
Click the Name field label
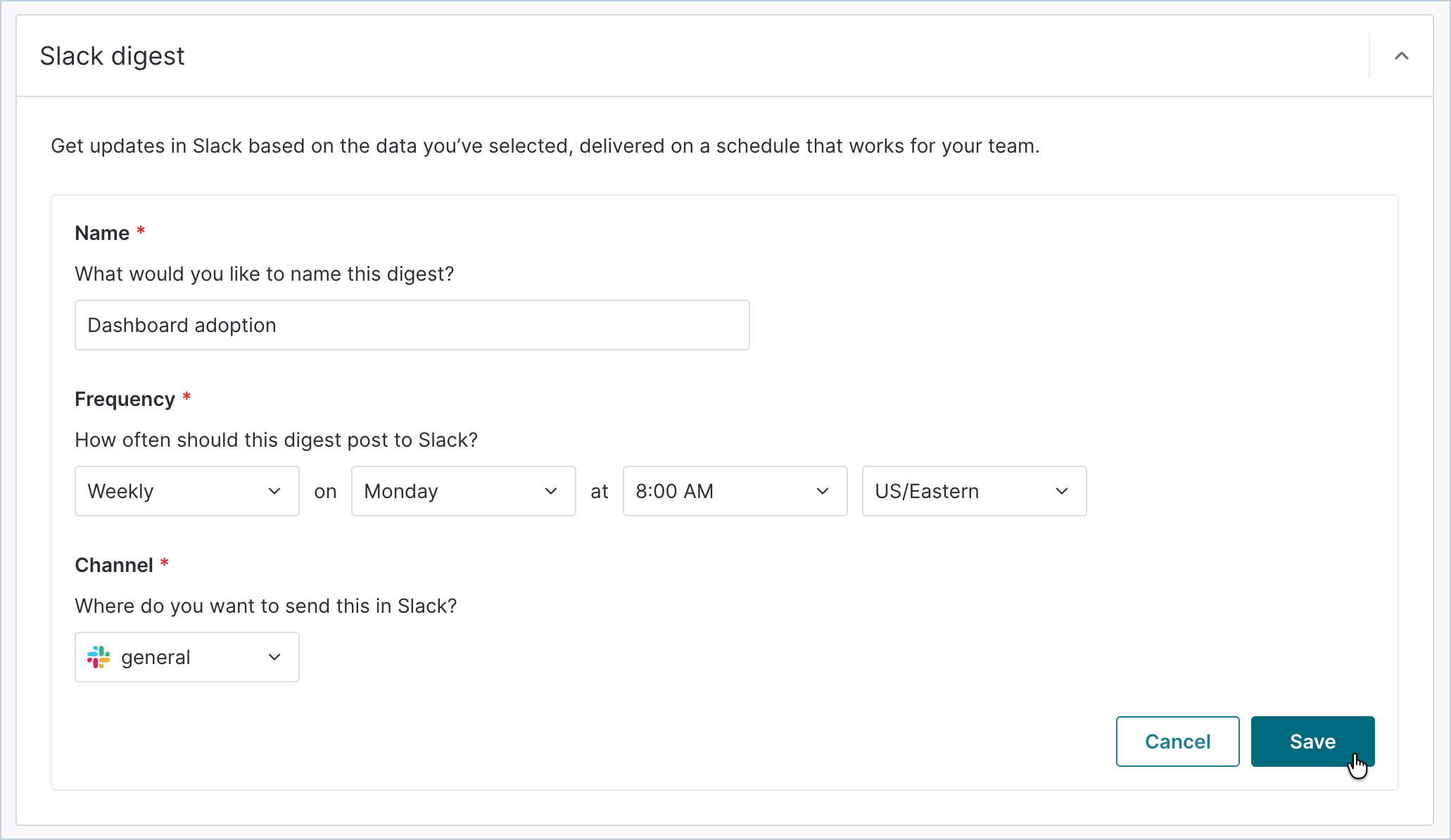click(102, 233)
